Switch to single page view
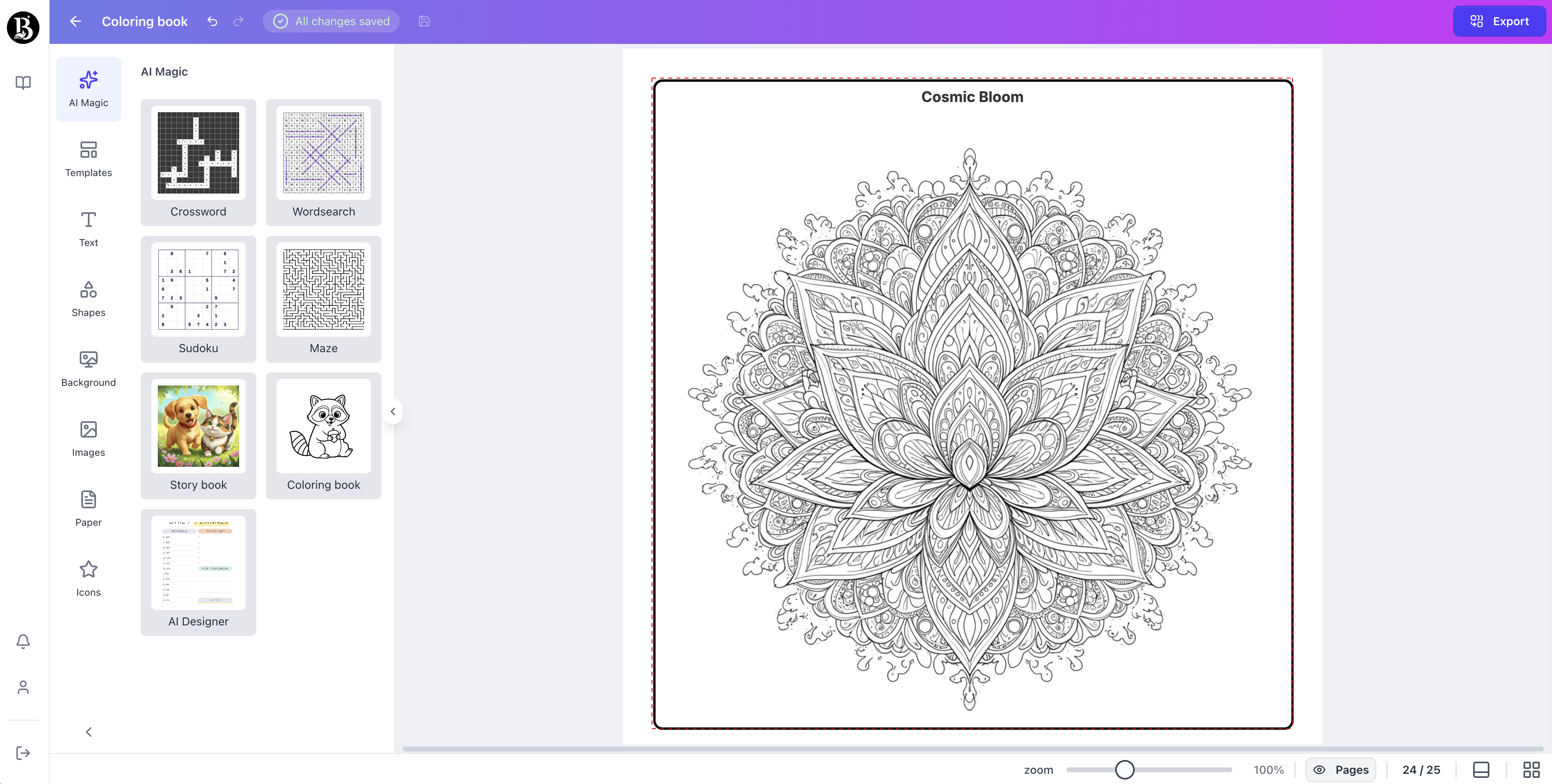This screenshot has width=1552, height=784. pyautogui.click(x=1481, y=769)
